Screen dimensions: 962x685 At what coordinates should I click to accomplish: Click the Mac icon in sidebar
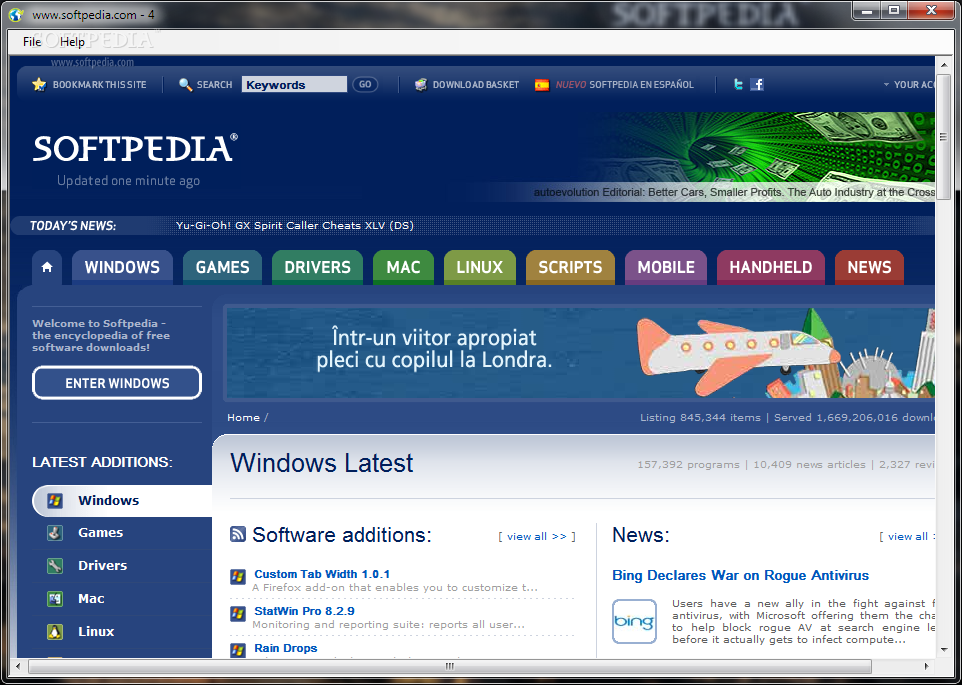pyautogui.click(x=55, y=599)
